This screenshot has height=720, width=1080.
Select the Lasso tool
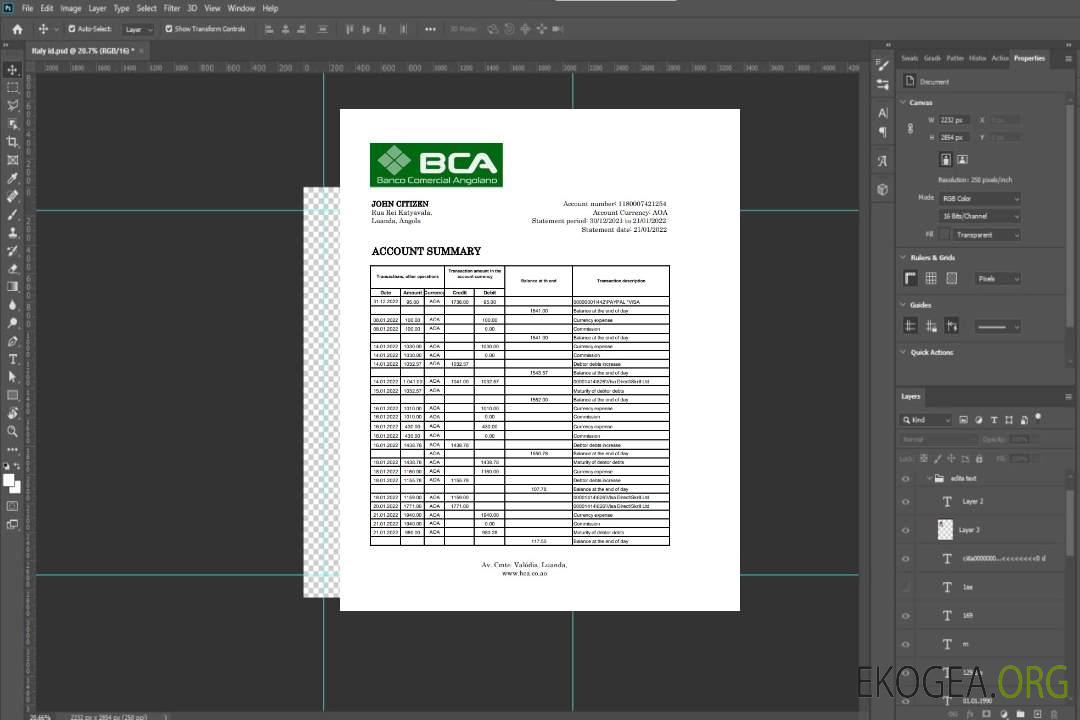tap(12, 105)
